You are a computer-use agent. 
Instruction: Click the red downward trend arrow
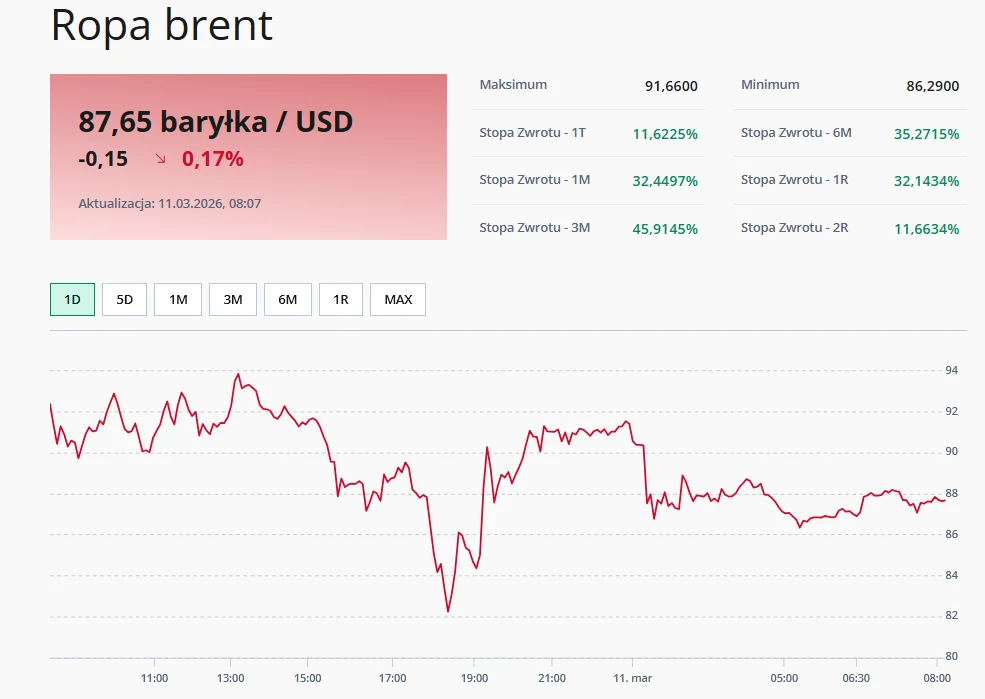coord(162,158)
